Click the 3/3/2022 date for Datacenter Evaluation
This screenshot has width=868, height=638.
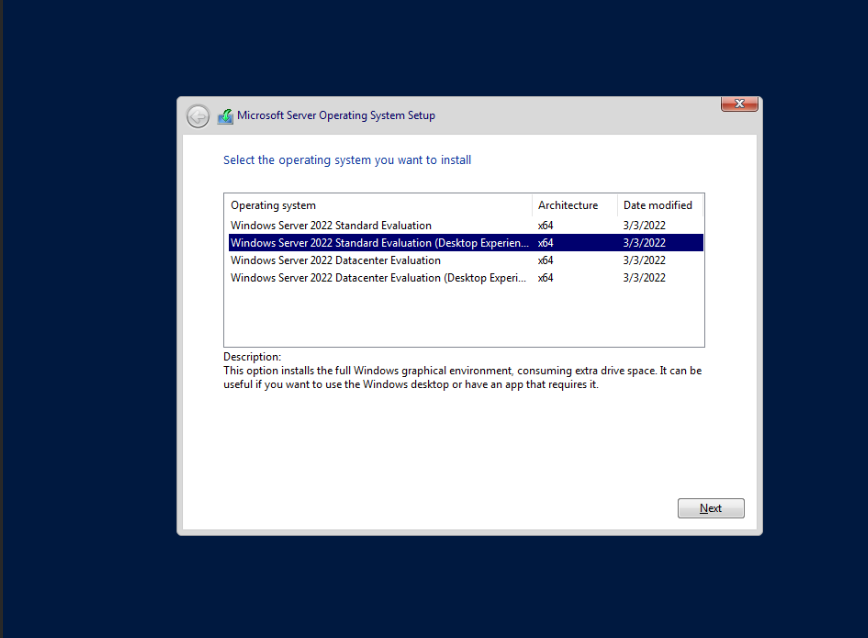[644, 260]
